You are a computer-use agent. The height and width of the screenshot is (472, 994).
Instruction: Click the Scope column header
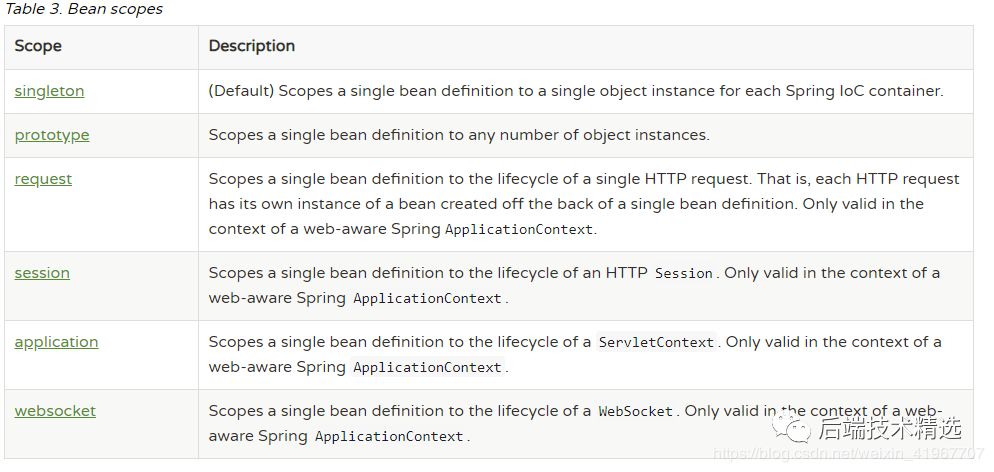tap(38, 46)
